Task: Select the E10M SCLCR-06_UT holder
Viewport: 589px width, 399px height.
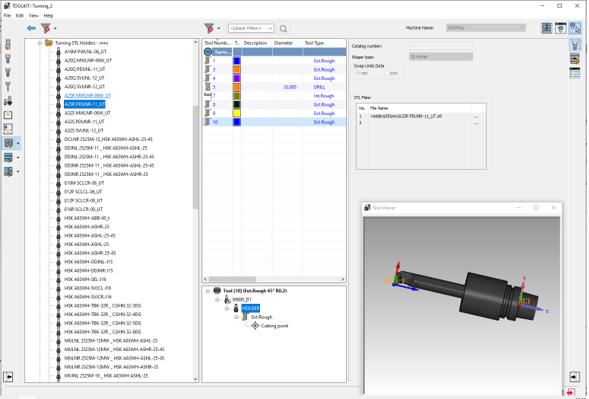Action: click(84, 183)
